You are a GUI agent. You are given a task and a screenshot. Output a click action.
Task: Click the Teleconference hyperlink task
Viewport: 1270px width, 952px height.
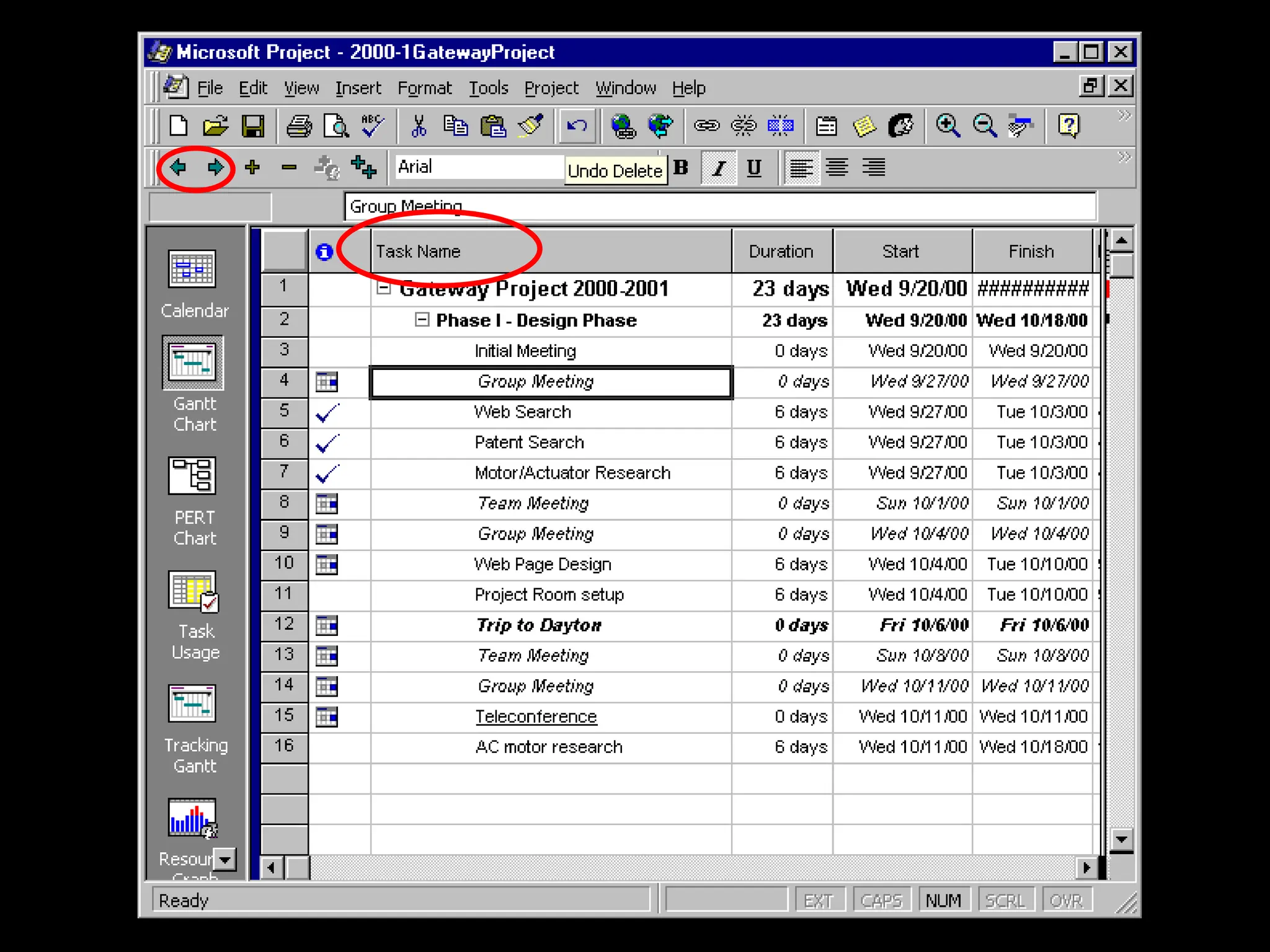tap(536, 716)
